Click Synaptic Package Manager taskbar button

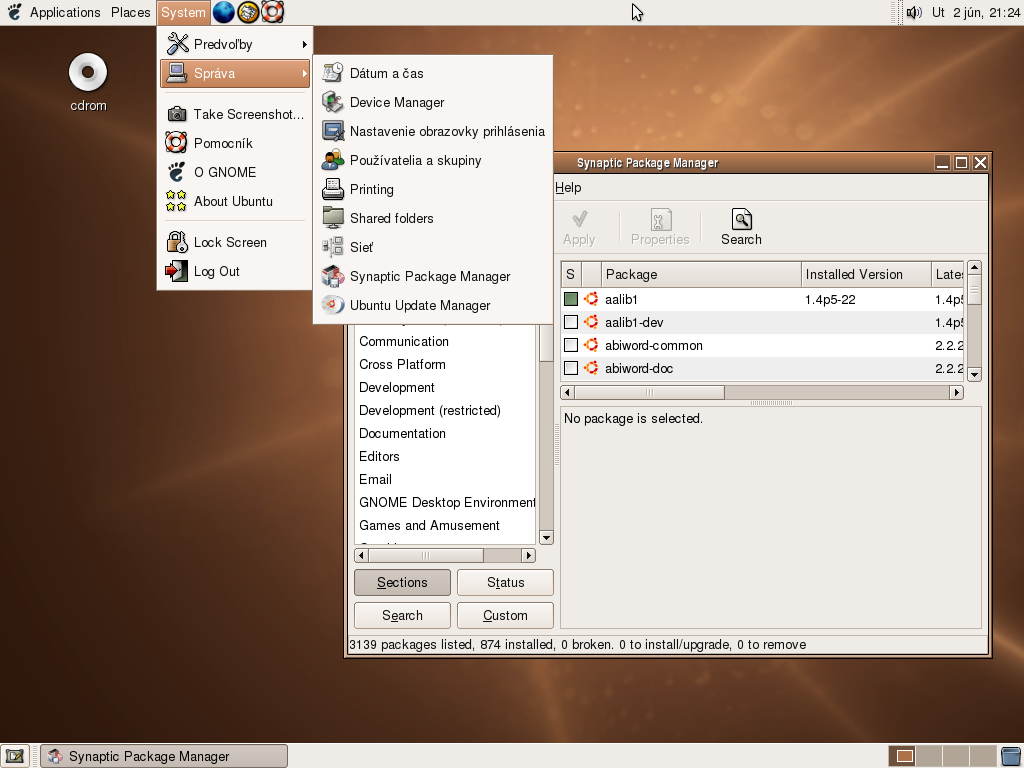pyautogui.click(x=165, y=756)
